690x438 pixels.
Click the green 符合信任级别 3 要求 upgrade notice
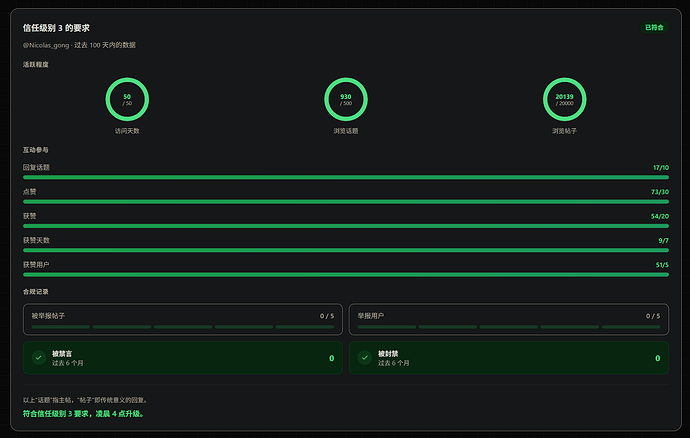(x=84, y=414)
